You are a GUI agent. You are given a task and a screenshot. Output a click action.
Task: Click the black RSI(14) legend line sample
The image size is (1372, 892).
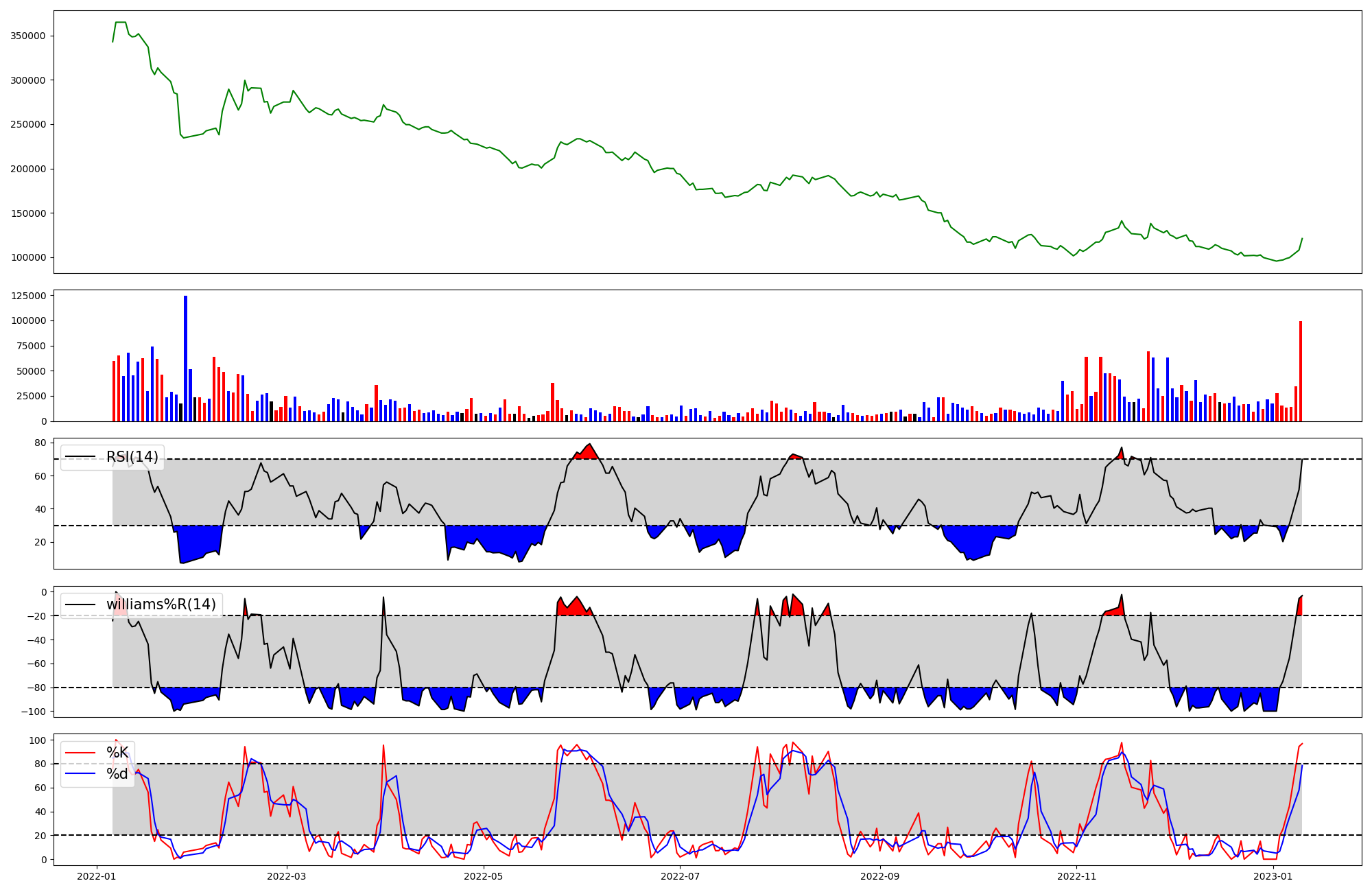[80, 457]
